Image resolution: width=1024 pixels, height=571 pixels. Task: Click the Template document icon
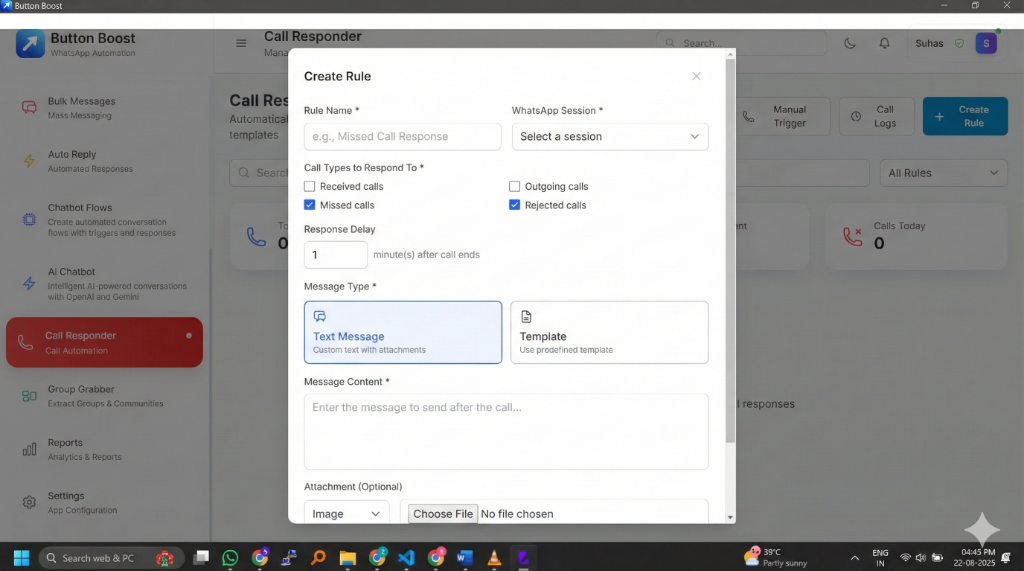[x=526, y=317]
